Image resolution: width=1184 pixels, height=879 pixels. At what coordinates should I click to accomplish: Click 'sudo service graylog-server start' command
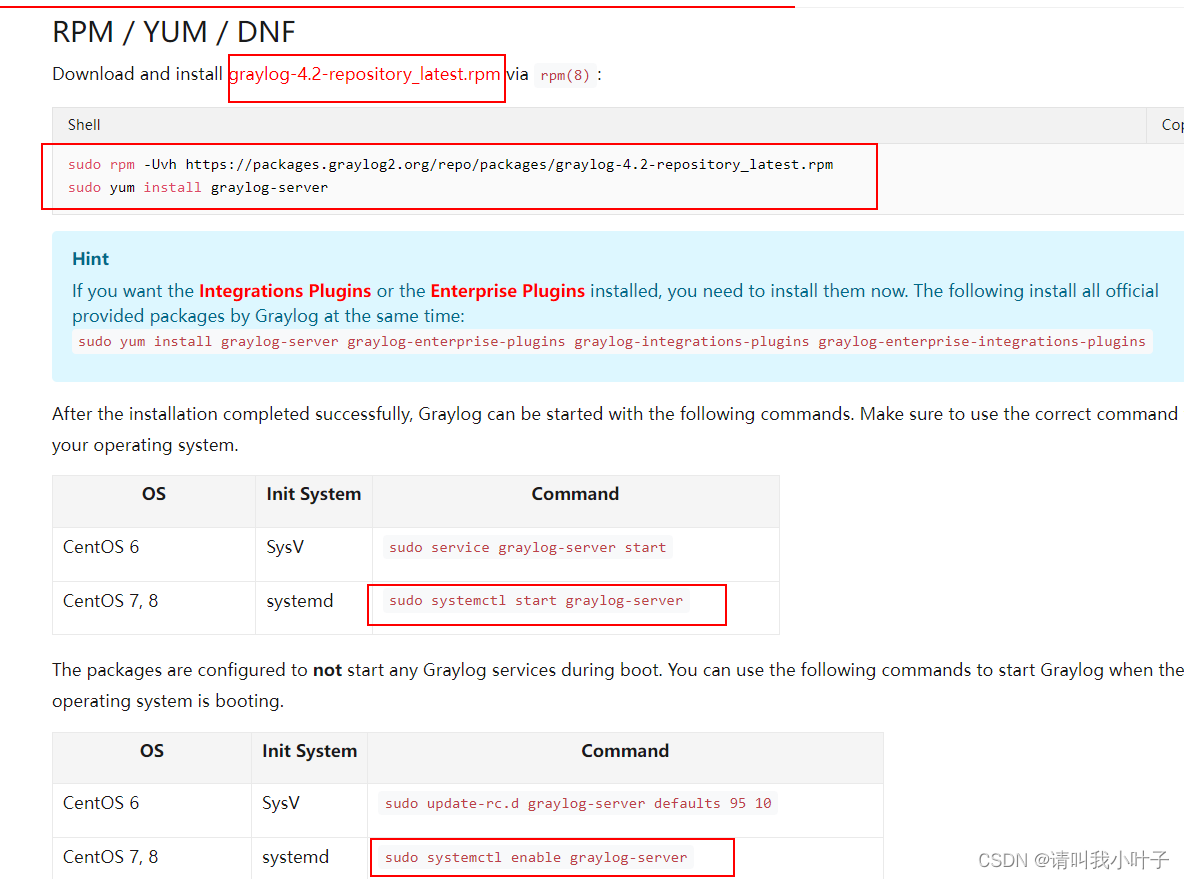pyautogui.click(x=528, y=547)
